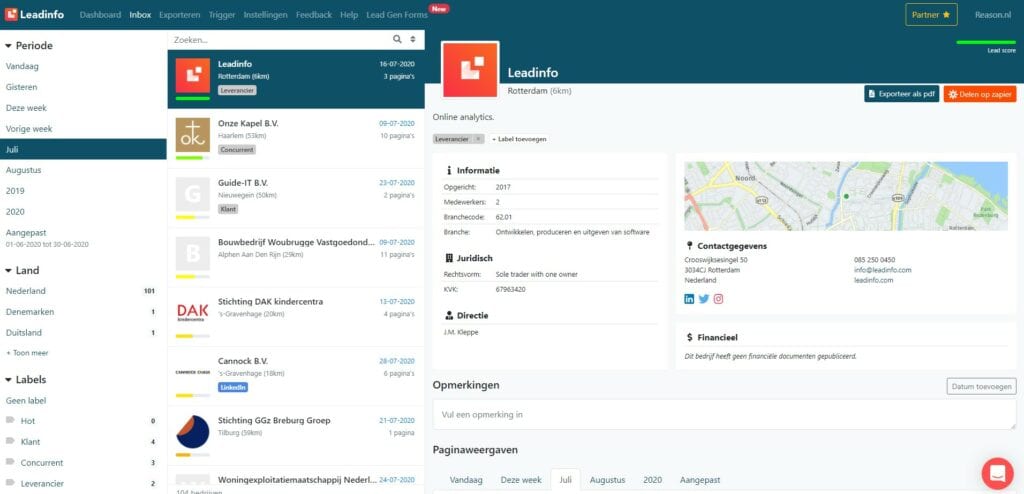
Task: Click the Leadinfo logo in top bar
Action: click(x=35, y=14)
